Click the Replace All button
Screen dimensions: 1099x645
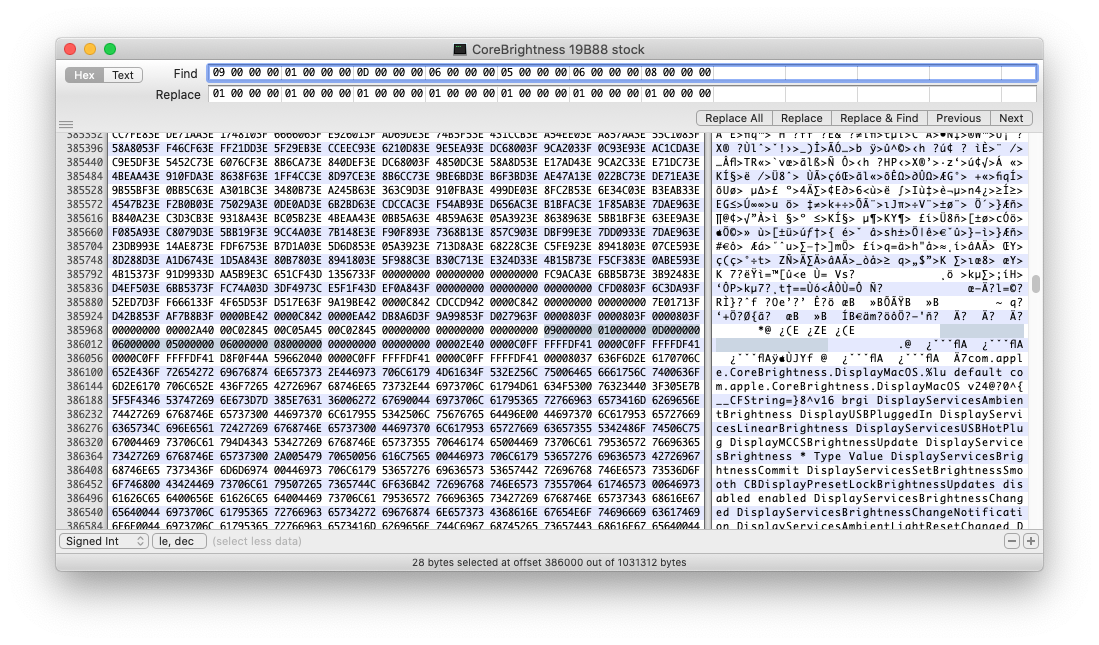coord(733,118)
